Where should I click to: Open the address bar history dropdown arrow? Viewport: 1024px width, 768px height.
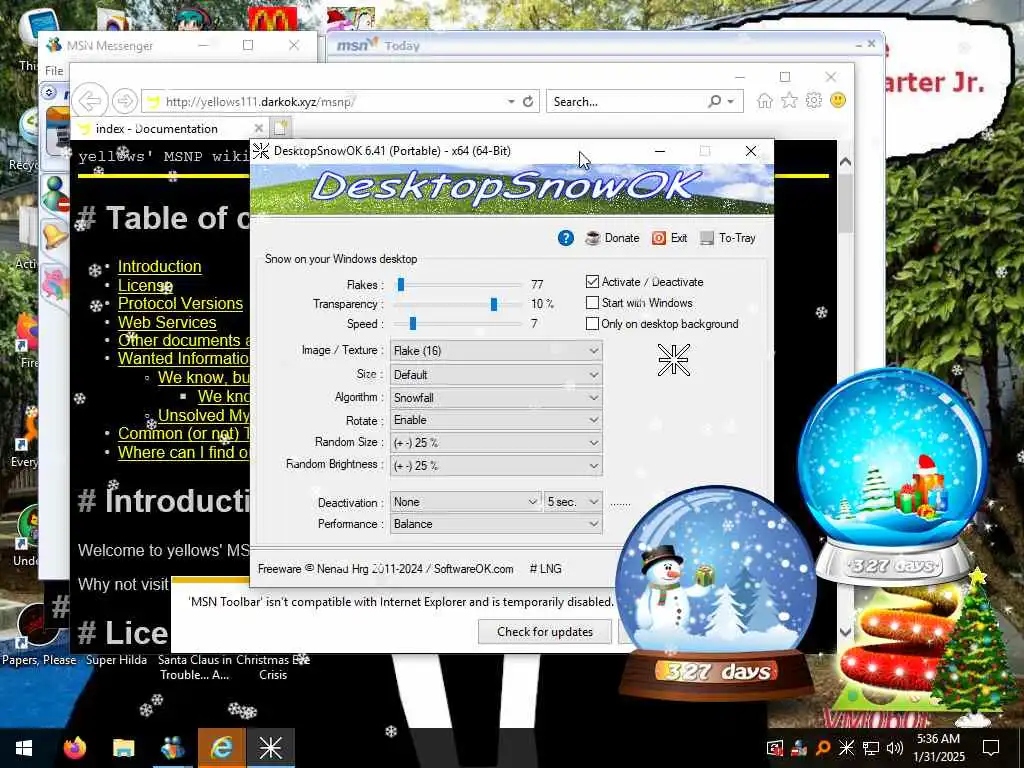pos(511,102)
